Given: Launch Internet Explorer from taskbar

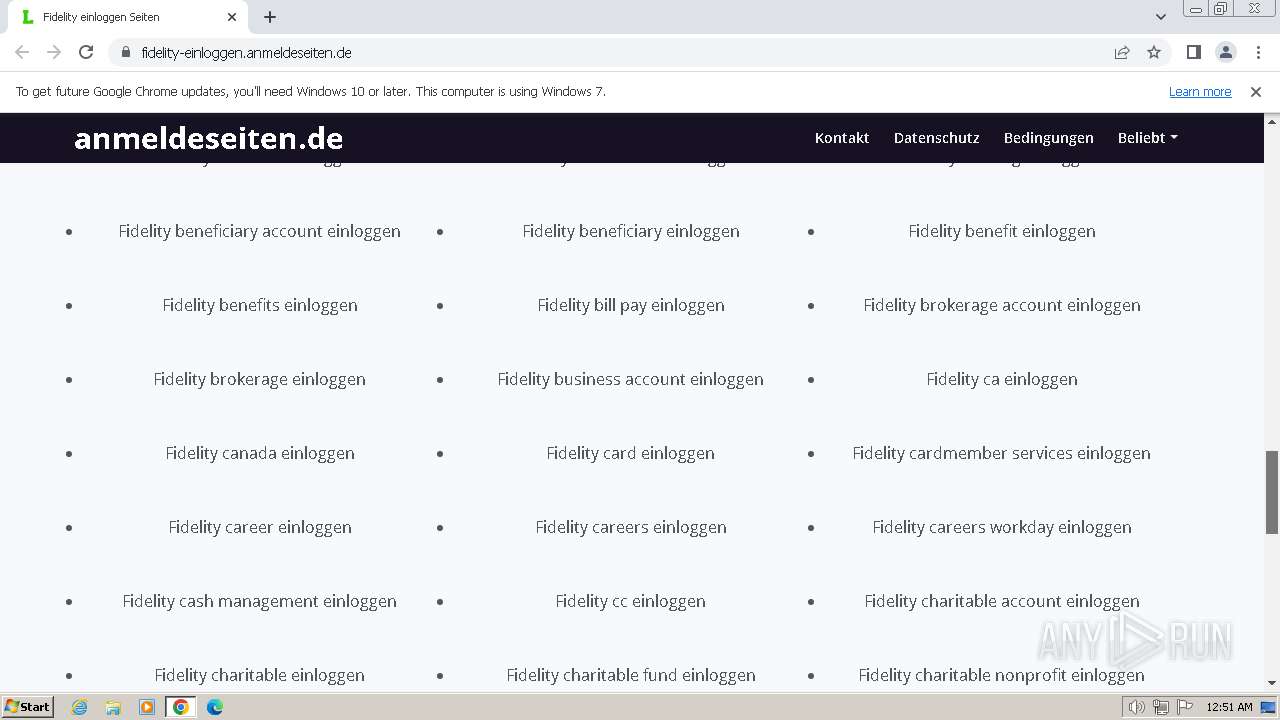Looking at the screenshot, I should pos(79,707).
